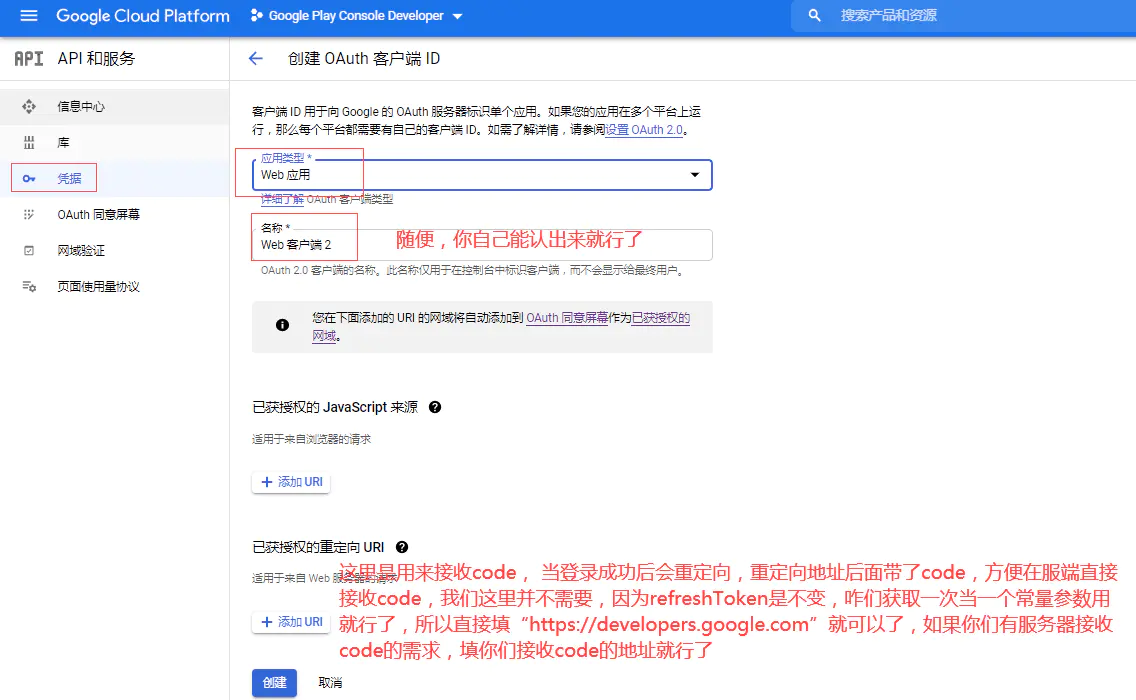1136x700 pixels.
Task: Open the OAuth 同意屏幕 link in the notice
Action: coord(567,317)
